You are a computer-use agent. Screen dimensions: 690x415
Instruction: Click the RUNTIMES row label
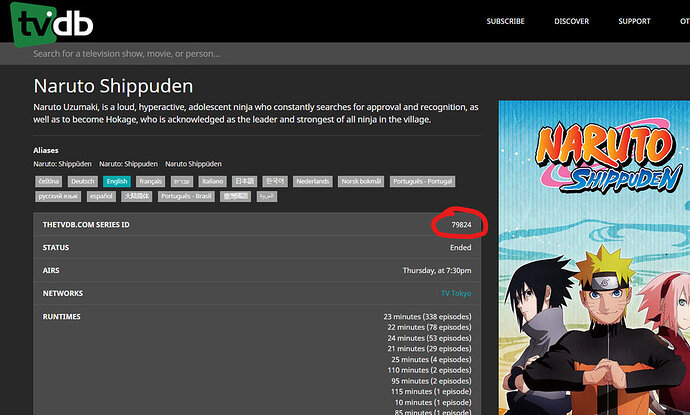61,316
